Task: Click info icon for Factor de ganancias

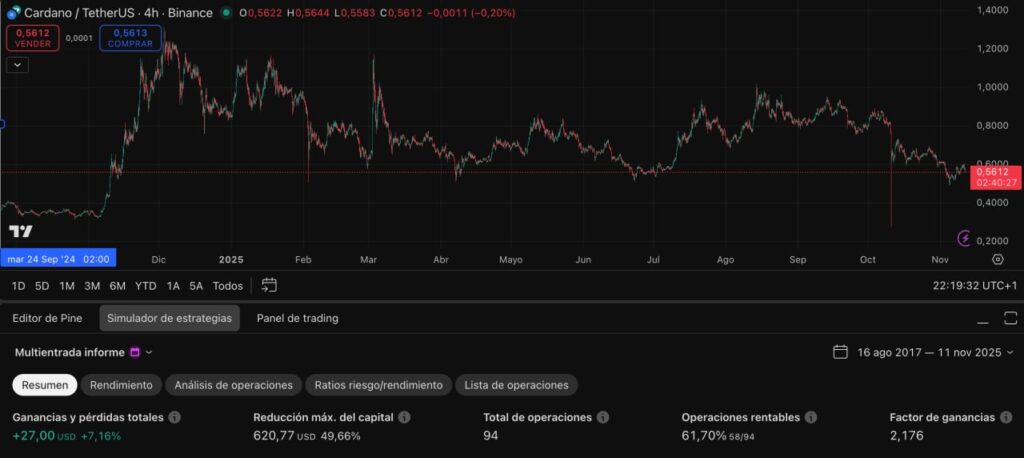Action: pyautogui.click(x=1006, y=417)
